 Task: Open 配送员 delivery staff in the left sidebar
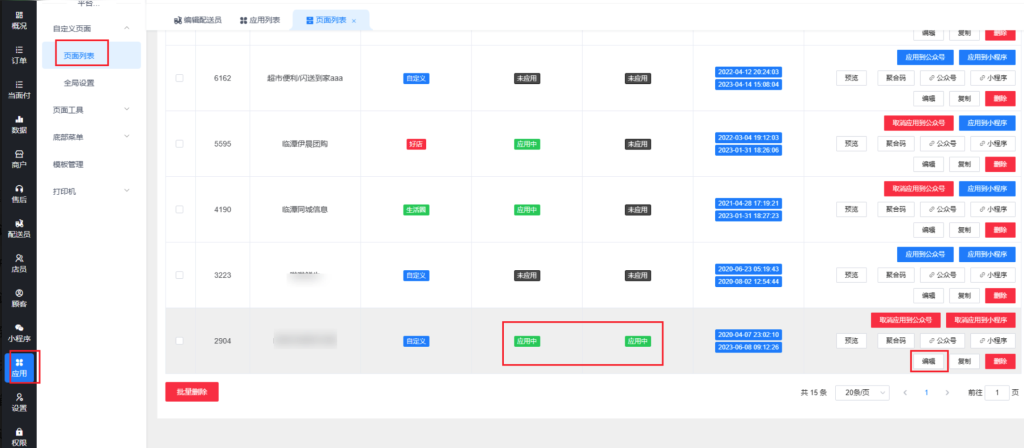18,228
